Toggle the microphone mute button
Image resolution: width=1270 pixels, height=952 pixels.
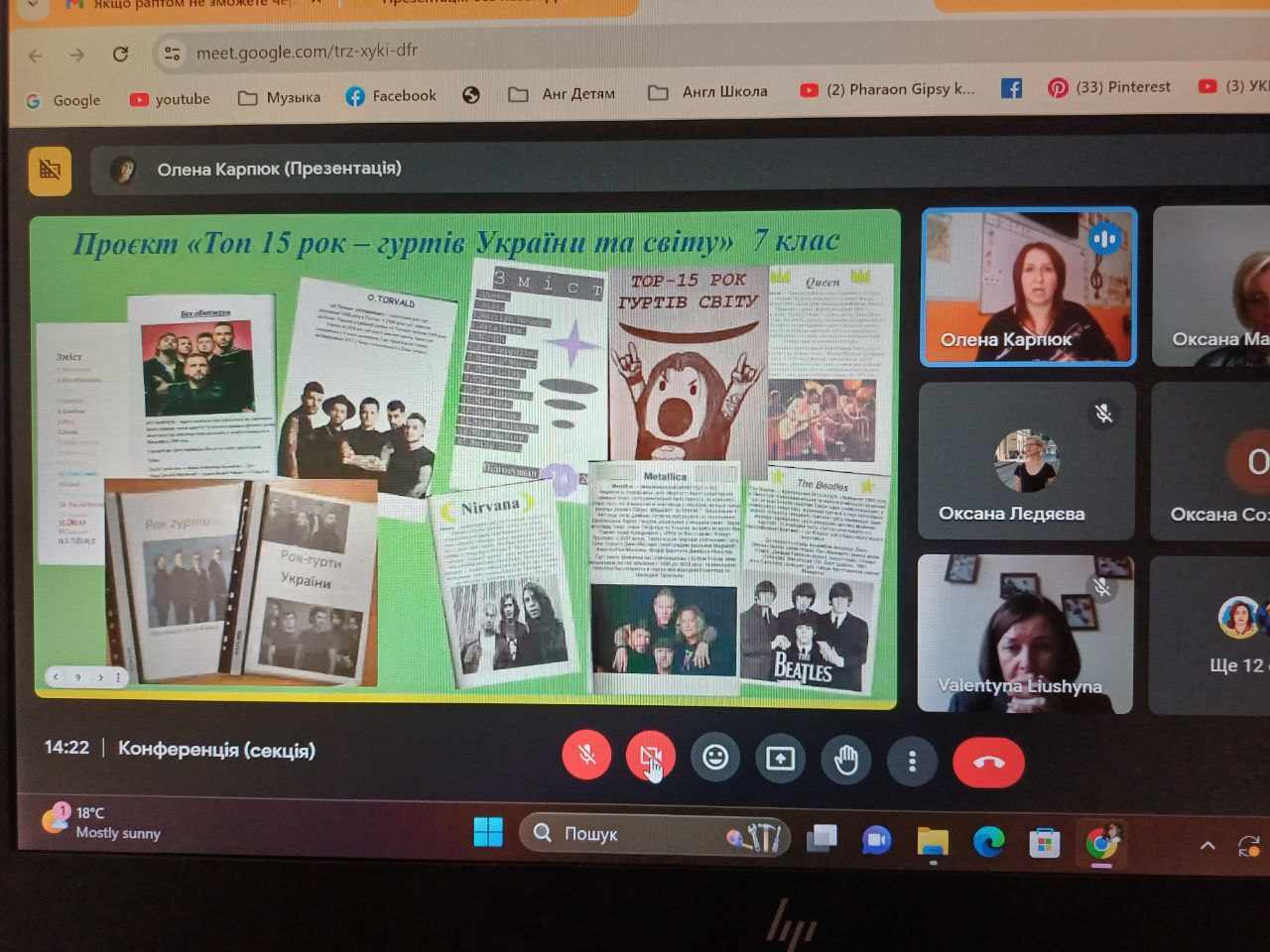pos(586,756)
